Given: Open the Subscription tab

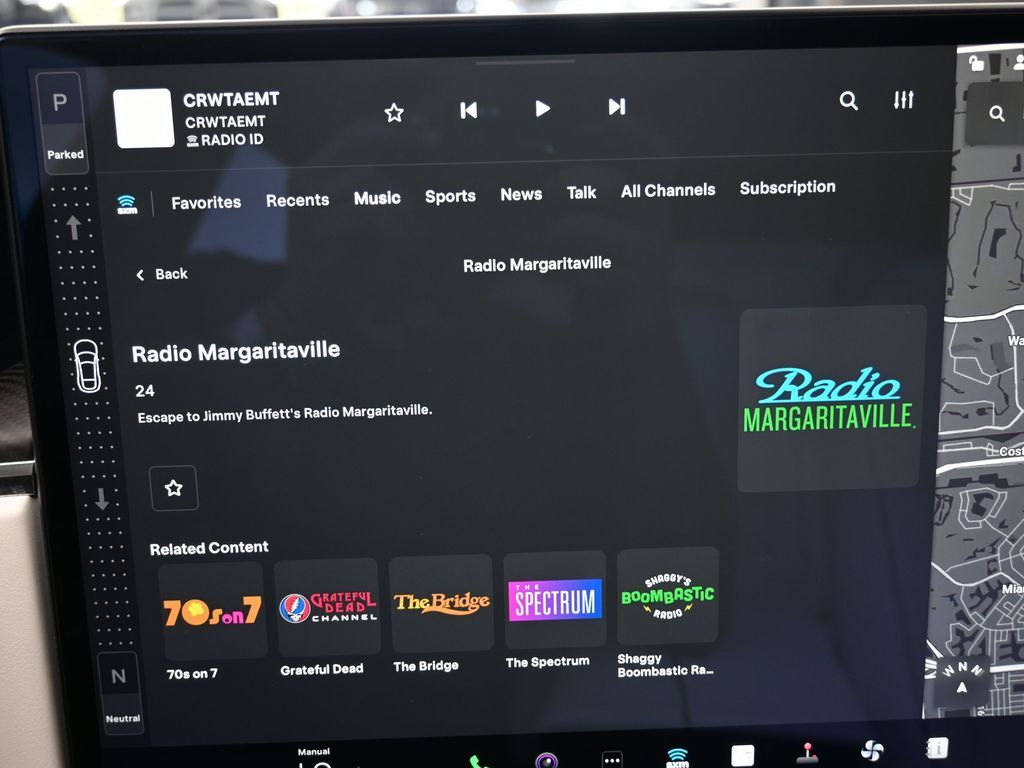Looking at the screenshot, I should pos(788,187).
